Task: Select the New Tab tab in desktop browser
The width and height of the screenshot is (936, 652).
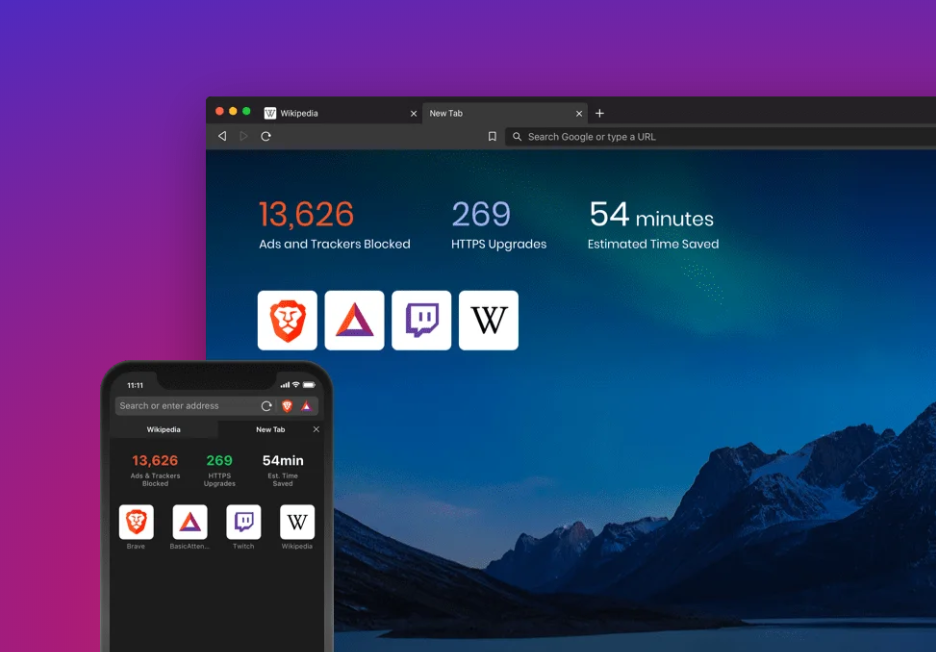Action: click(x=505, y=113)
